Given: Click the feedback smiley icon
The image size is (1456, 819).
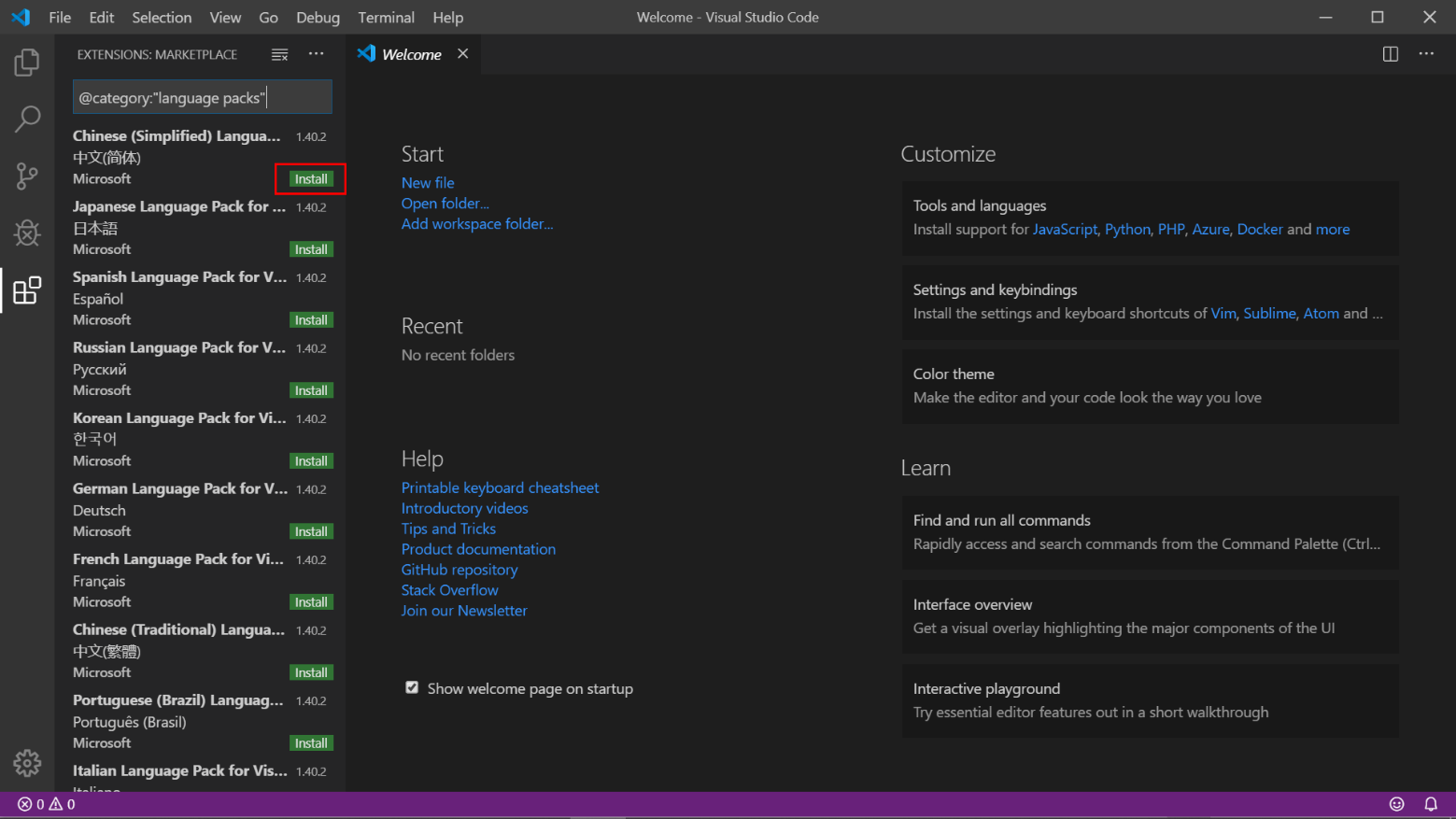Looking at the screenshot, I should (x=1397, y=804).
